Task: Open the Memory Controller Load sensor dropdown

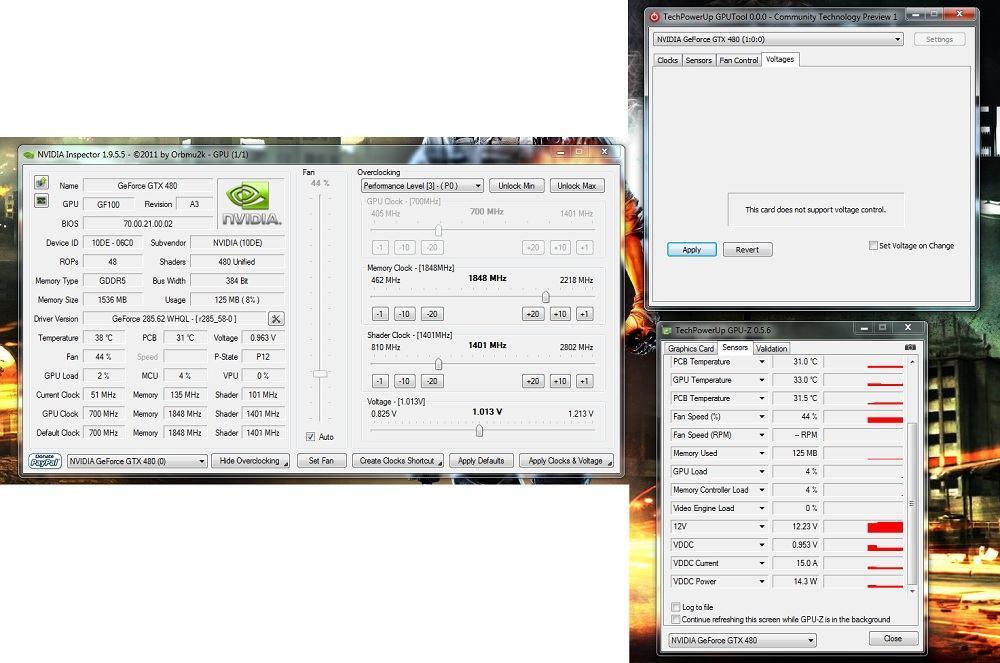Action: (761, 490)
